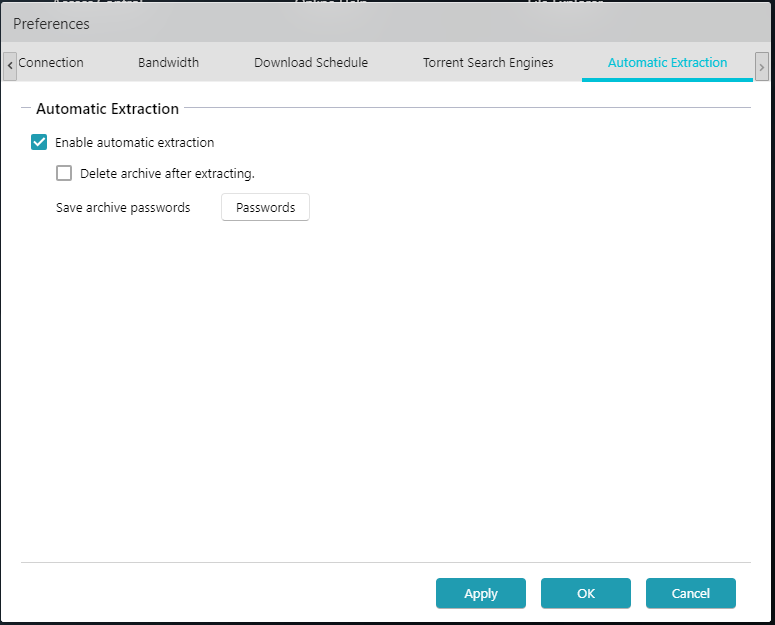
Task: Click the Automatic Extraction tab
Action: click(667, 63)
